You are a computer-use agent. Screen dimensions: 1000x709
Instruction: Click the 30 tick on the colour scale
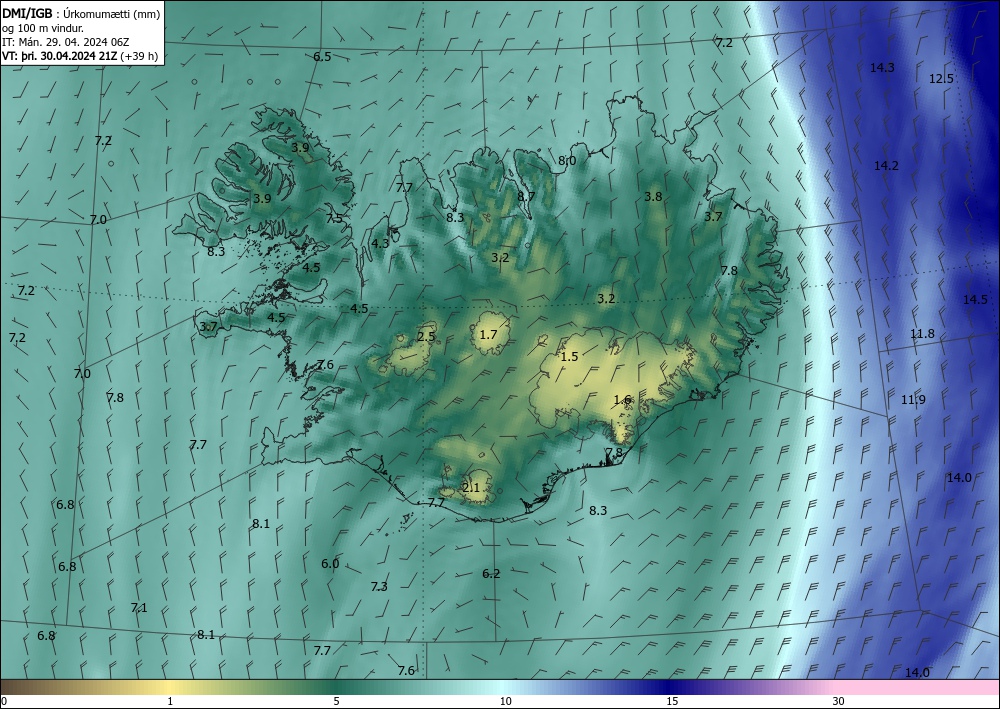pos(839,702)
